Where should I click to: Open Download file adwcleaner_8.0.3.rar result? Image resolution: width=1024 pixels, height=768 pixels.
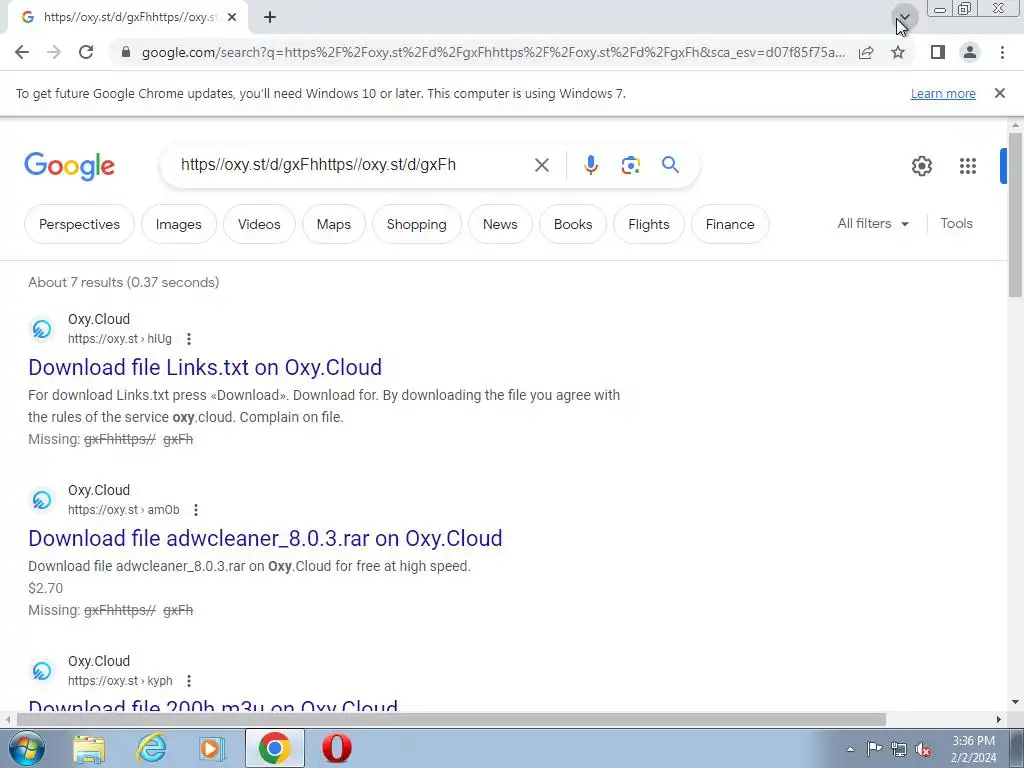(265, 538)
